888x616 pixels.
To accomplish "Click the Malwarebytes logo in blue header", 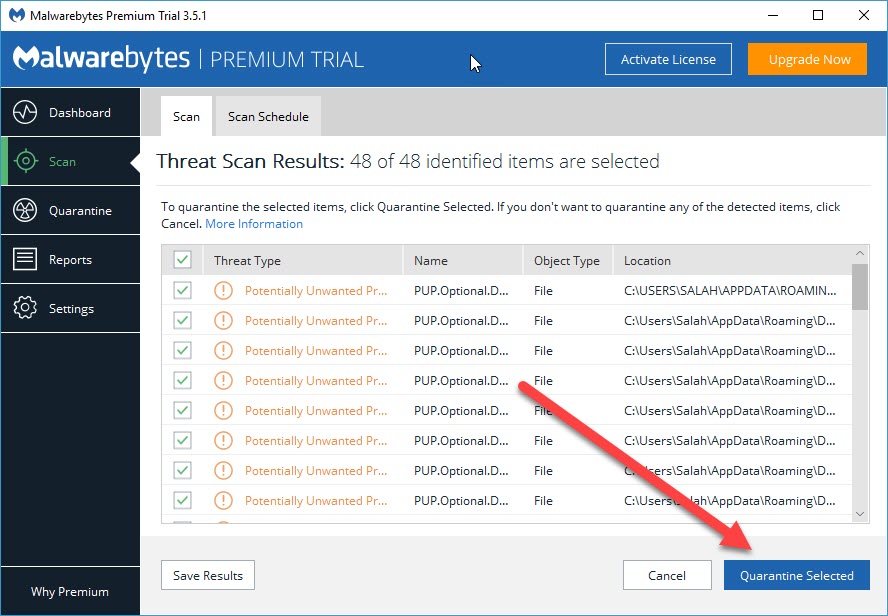I will pos(101,59).
